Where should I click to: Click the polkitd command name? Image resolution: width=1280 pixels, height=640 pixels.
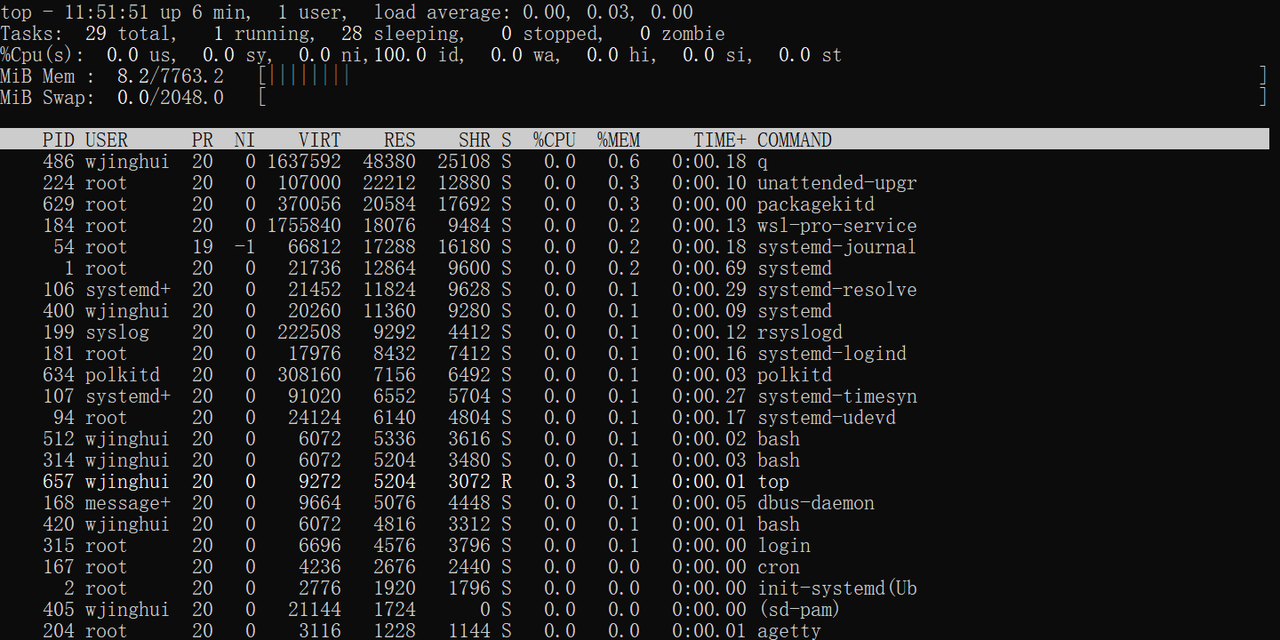[794, 375]
